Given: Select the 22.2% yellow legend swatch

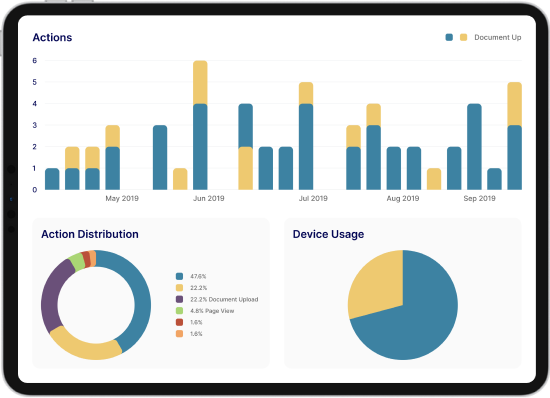Looking at the screenshot, I should pos(179,288).
